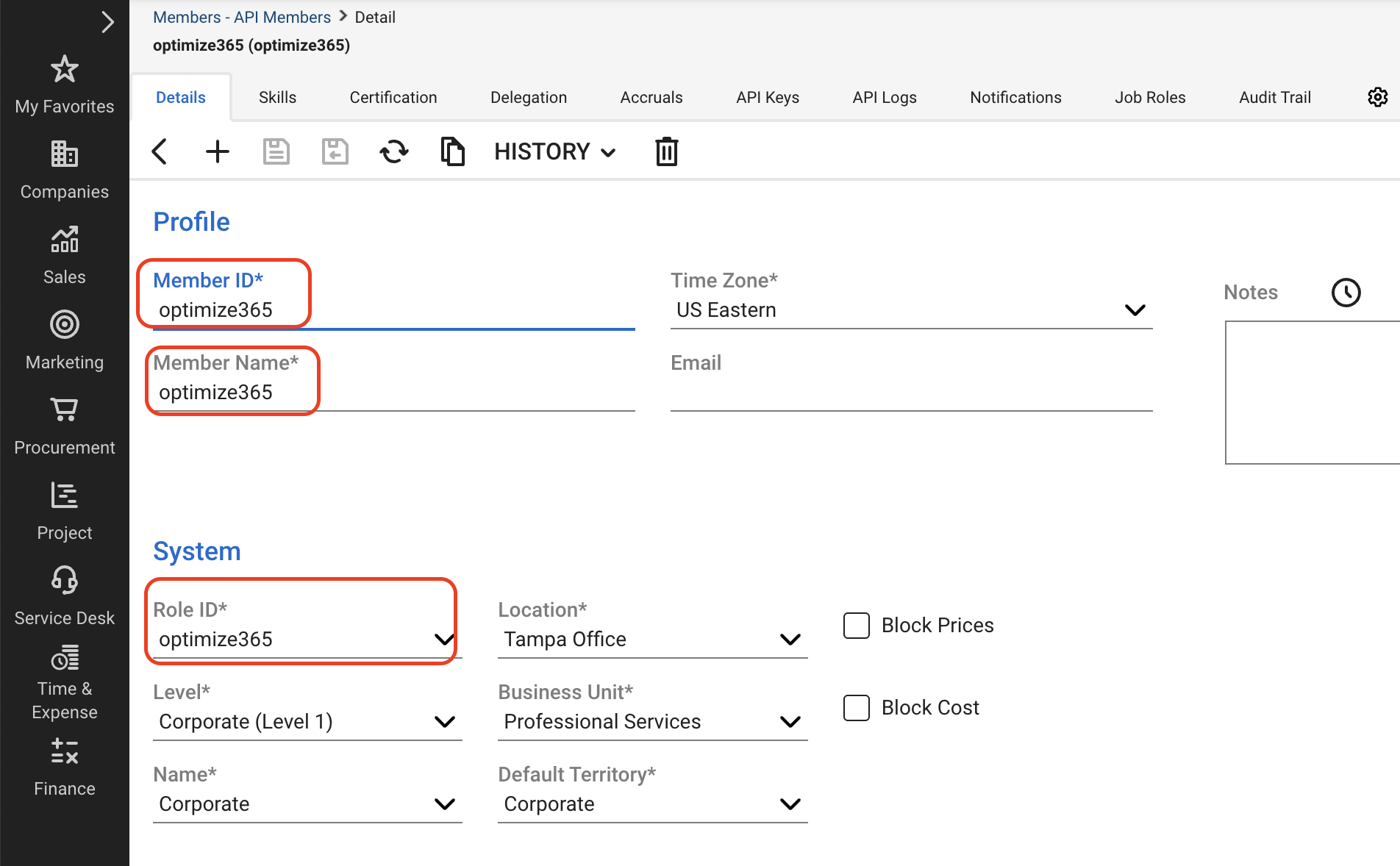Switch to the API Keys tab

click(768, 97)
